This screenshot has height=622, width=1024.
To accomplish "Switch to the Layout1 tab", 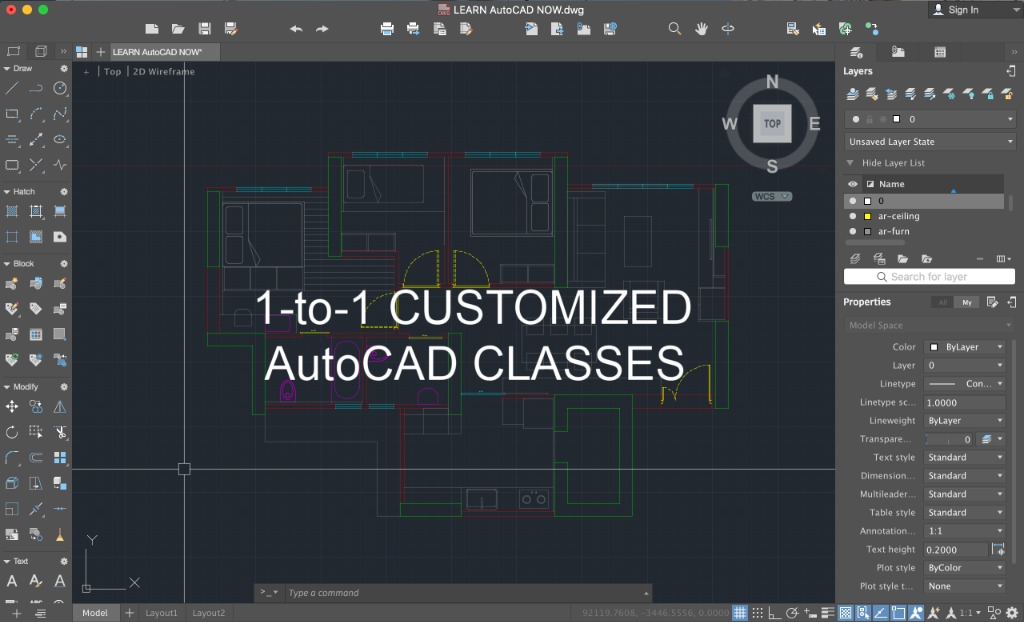I will pos(161,613).
